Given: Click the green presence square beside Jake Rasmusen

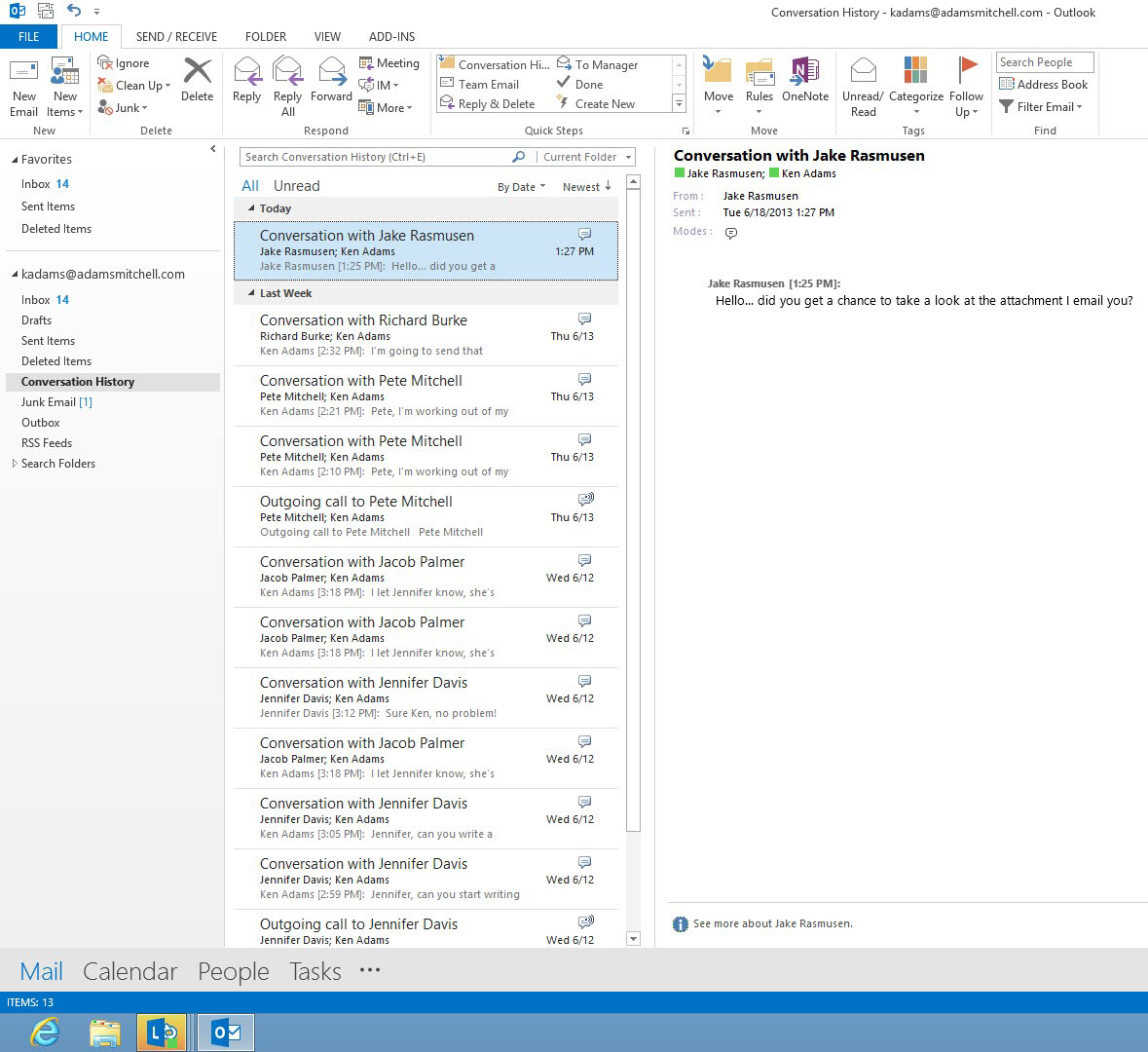Looking at the screenshot, I should click(679, 172).
